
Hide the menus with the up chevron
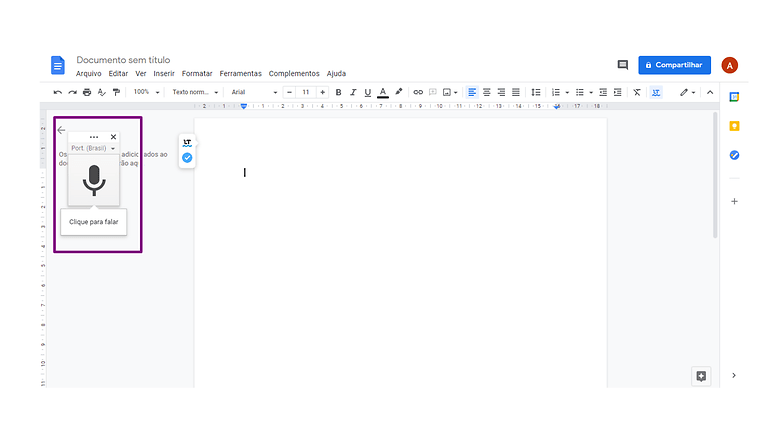[x=710, y=92]
